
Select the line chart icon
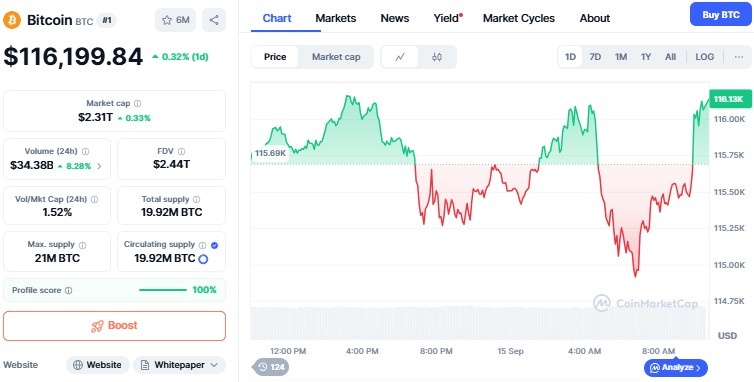pyautogui.click(x=400, y=57)
